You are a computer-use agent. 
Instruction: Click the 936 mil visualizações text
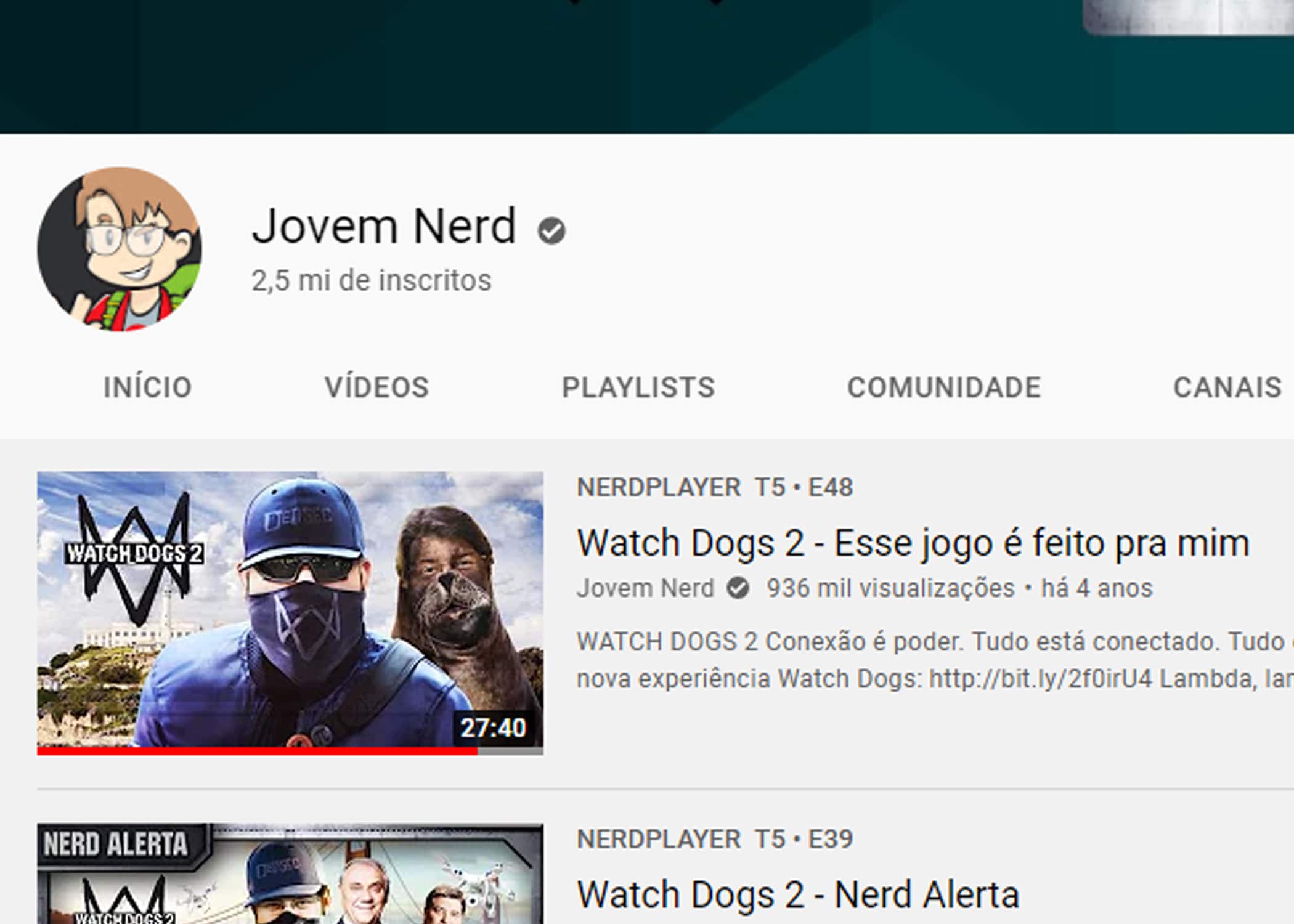(890, 588)
